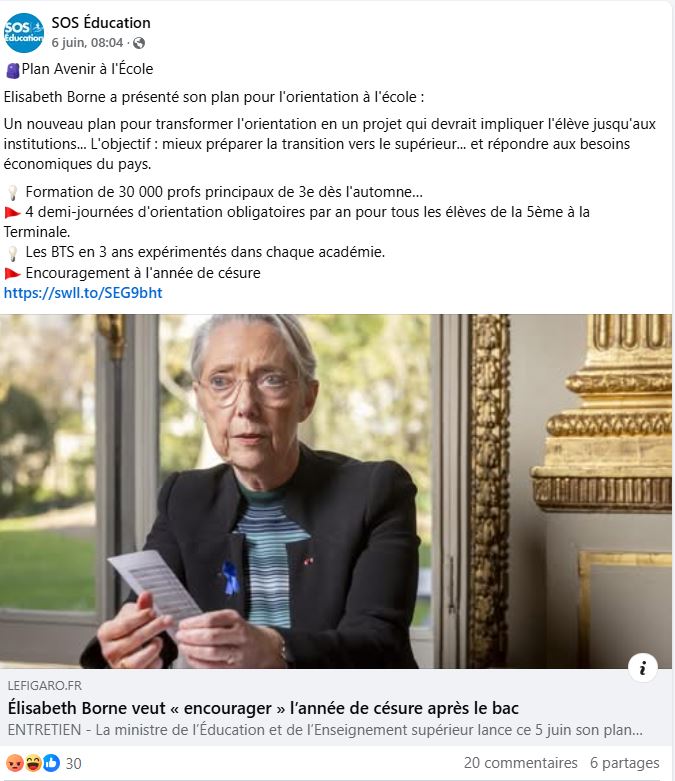
Task: Click the LEFIGARO.FR source label
Action: tap(44, 686)
